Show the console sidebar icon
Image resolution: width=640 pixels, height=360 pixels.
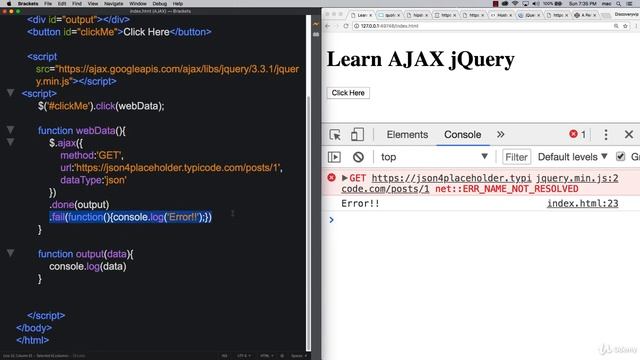point(334,157)
